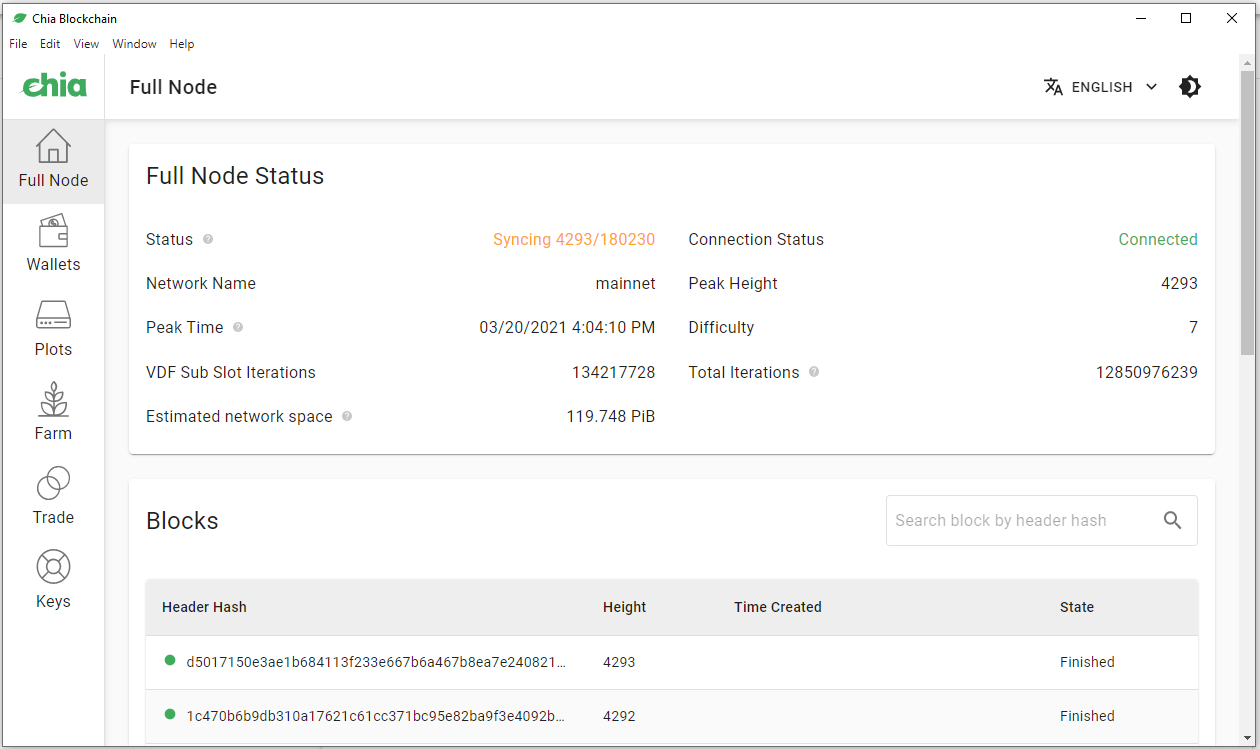Expand the English language dropdown
The height and width of the screenshot is (749, 1260).
tap(1100, 87)
